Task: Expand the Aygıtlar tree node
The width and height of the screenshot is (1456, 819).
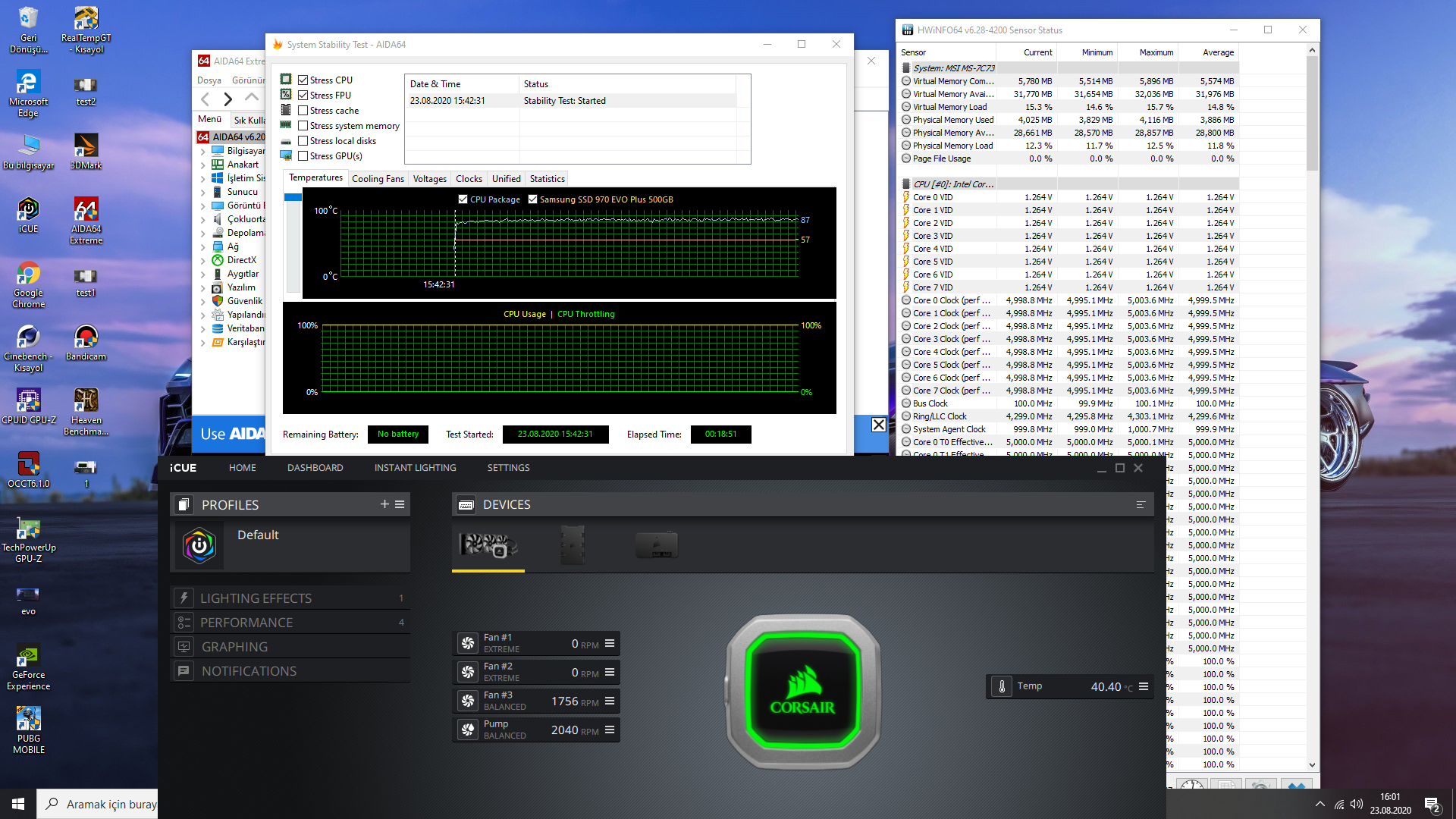Action: 203,274
